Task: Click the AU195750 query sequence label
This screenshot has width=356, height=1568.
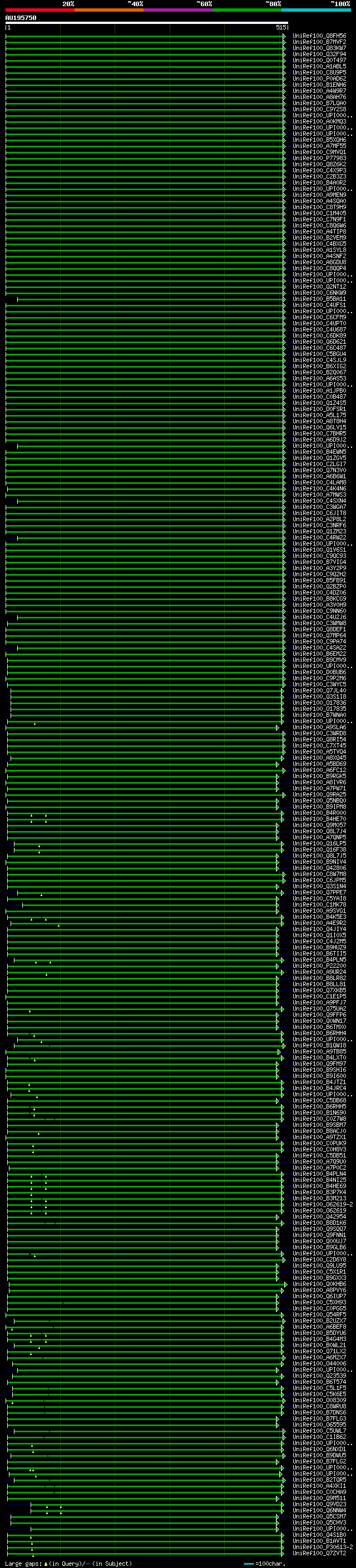Action: point(21,18)
